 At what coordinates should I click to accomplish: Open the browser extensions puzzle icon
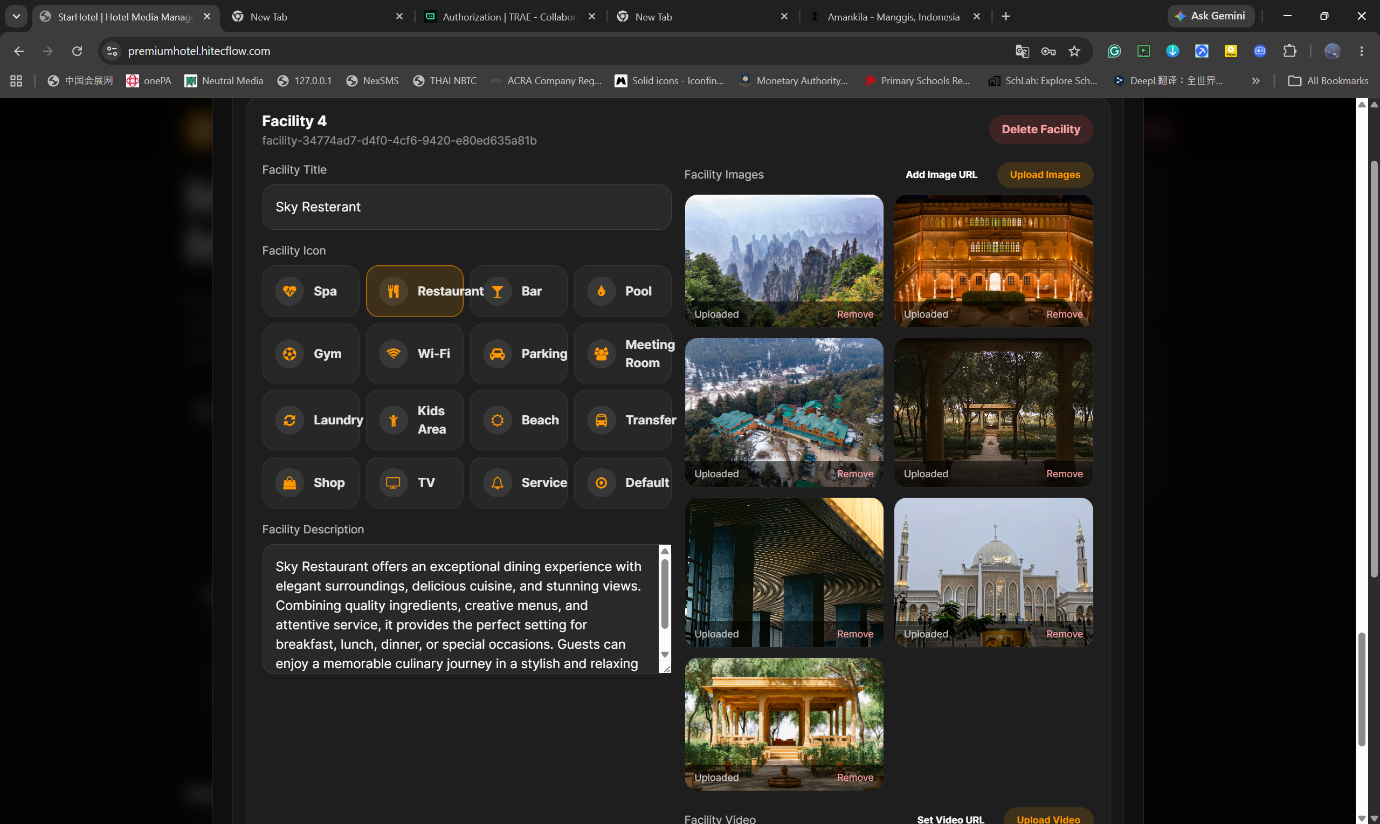coord(1289,51)
